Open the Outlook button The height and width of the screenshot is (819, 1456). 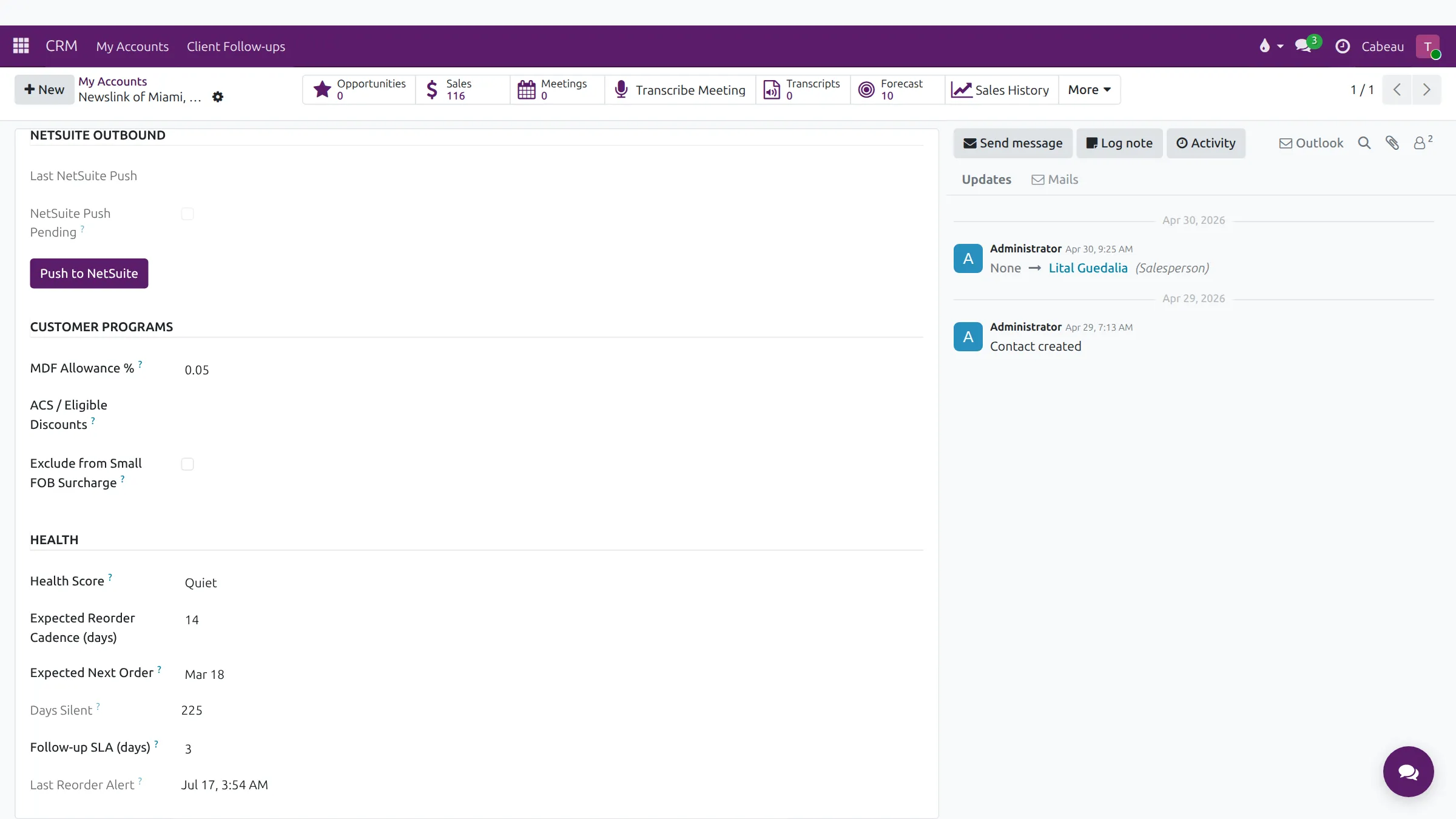point(1311,143)
